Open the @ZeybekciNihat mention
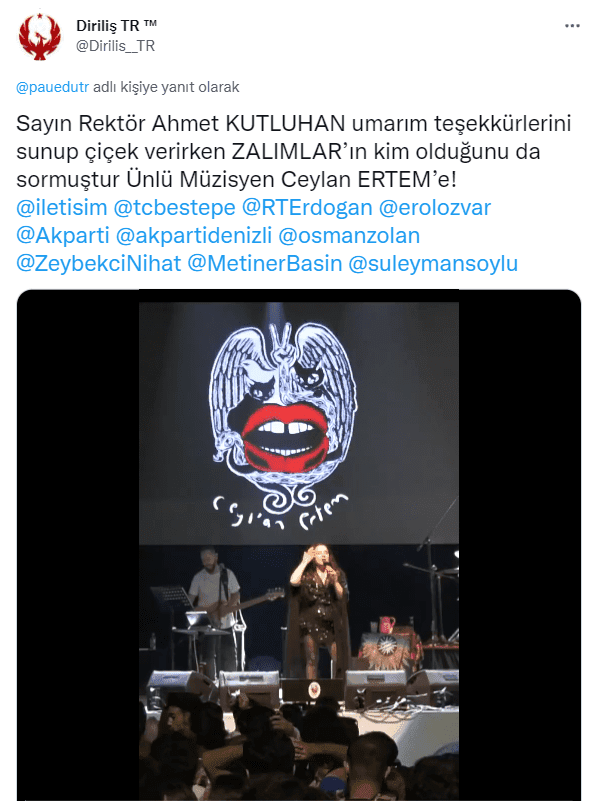The image size is (592, 801). (99, 264)
